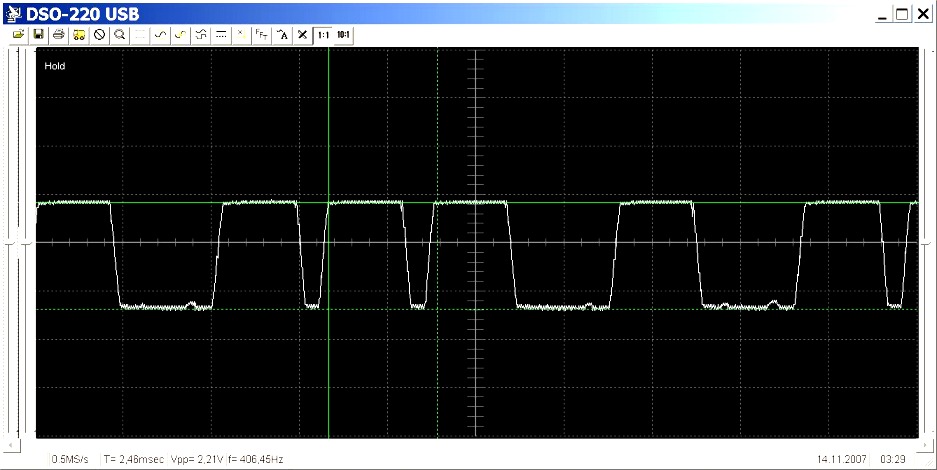This screenshot has height=470, width=937.
Task: Select the magnifier zoom tool
Action: [x=120, y=35]
